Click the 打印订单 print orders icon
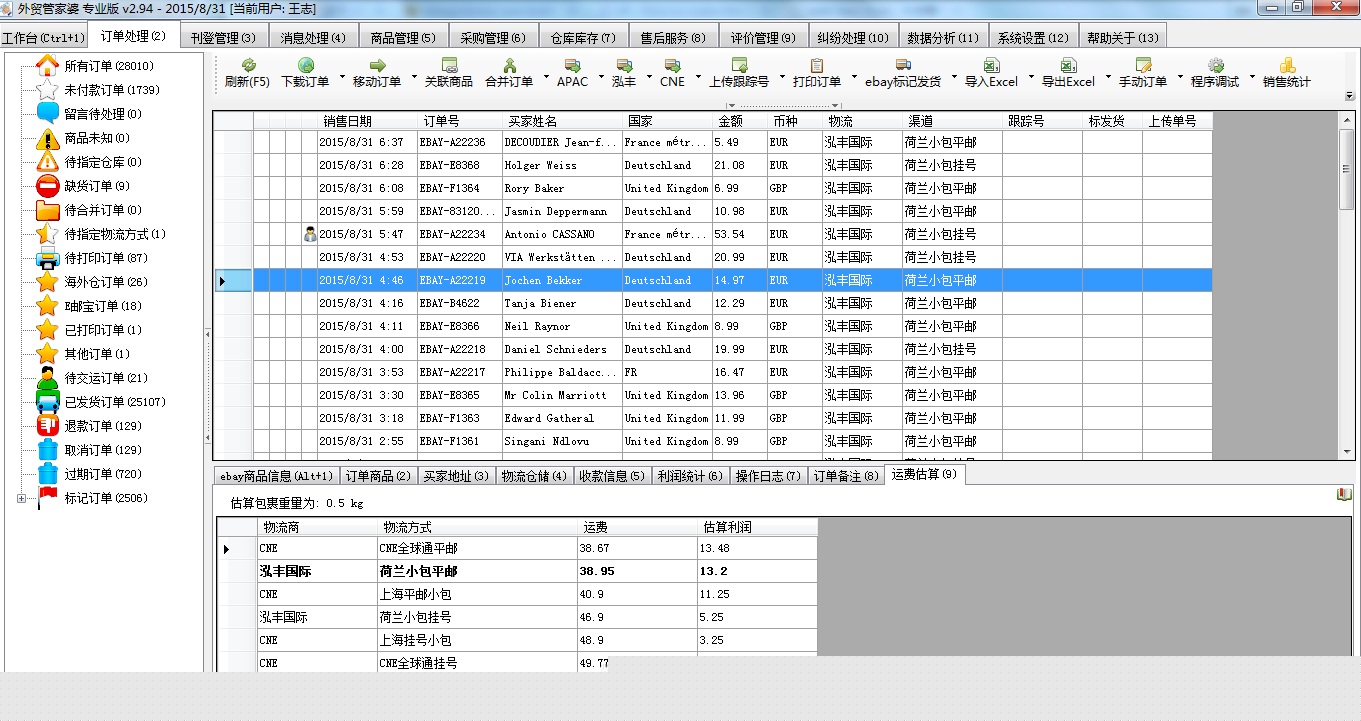 pos(817,65)
